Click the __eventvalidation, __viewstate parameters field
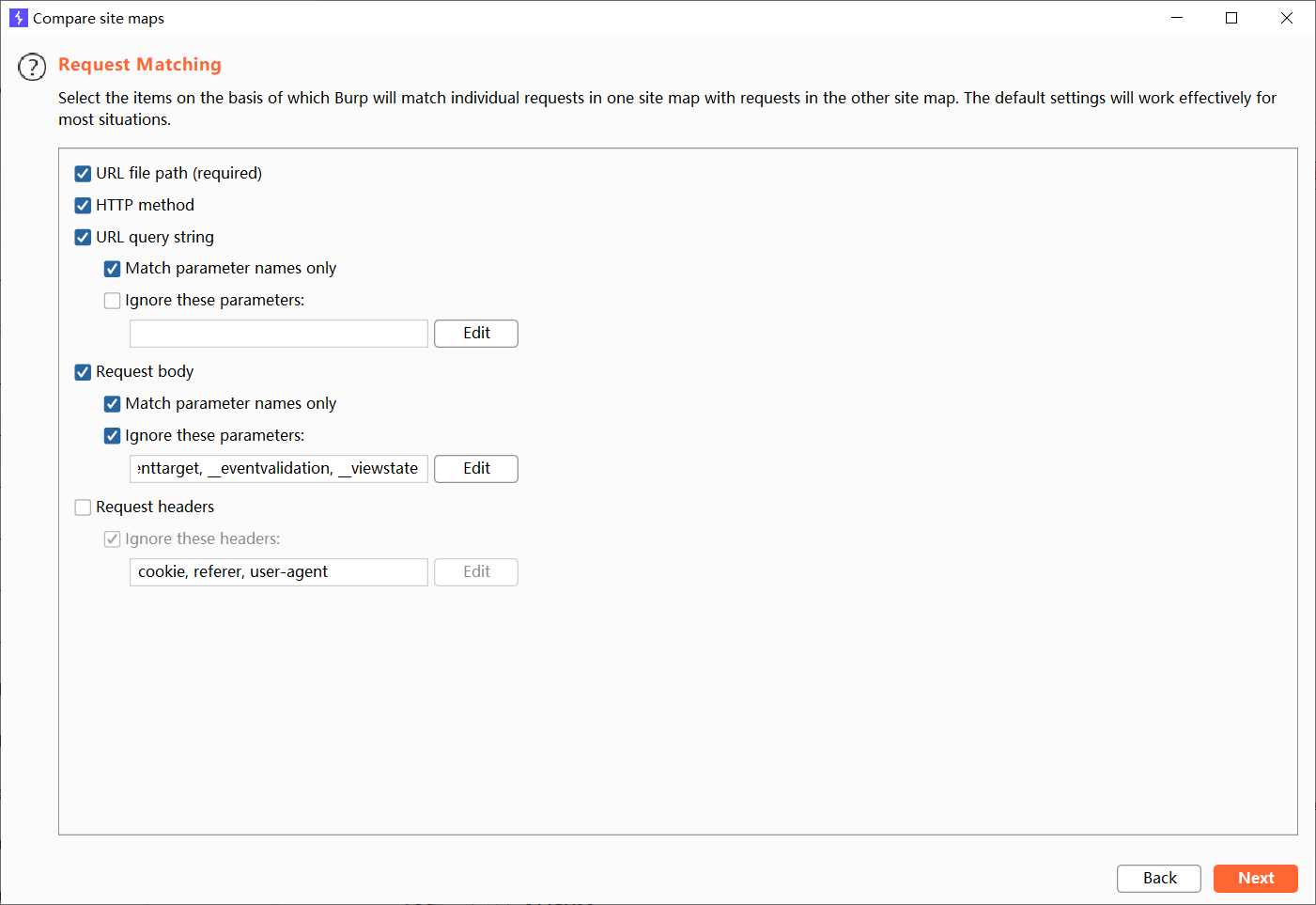The width and height of the screenshot is (1316, 905). 279,469
